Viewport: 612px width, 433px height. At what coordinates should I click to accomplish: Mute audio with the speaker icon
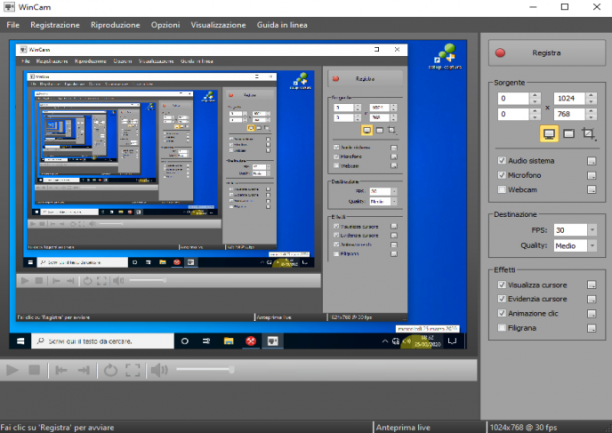click(159, 370)
